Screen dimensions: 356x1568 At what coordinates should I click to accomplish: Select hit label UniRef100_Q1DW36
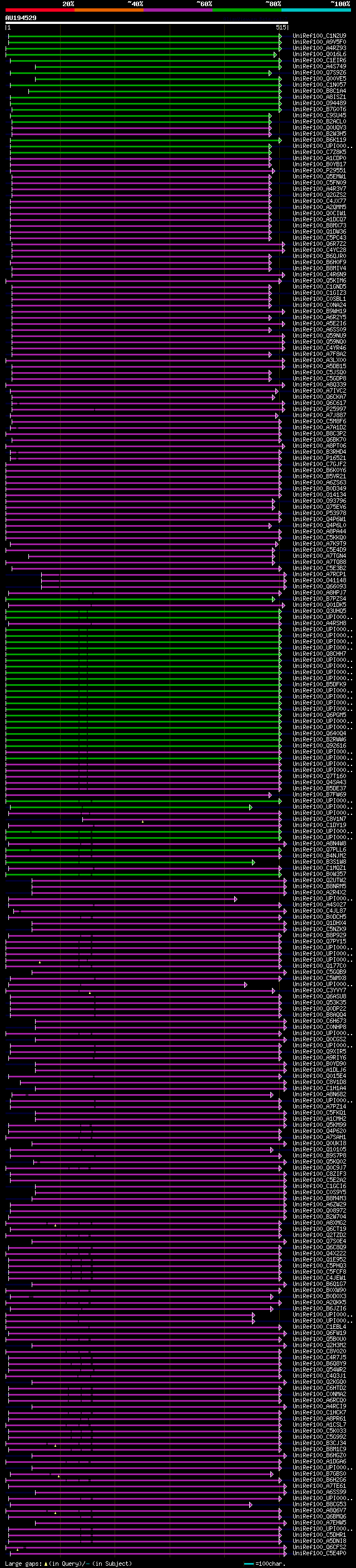pyautogui.click(x=319, y=232)
